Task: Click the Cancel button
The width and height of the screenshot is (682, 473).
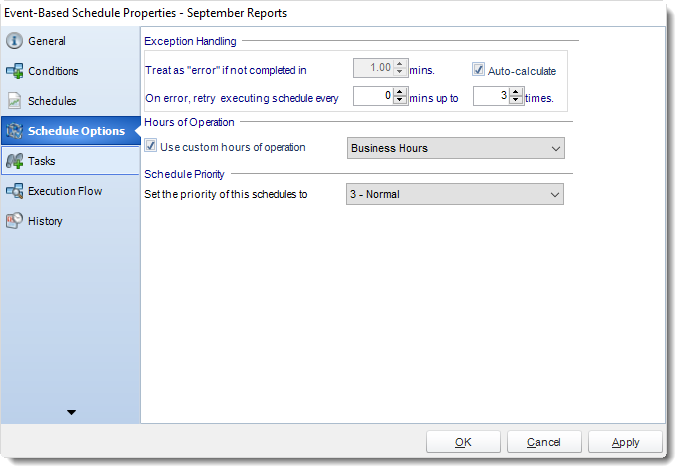Action: click(x=544, y=442)
